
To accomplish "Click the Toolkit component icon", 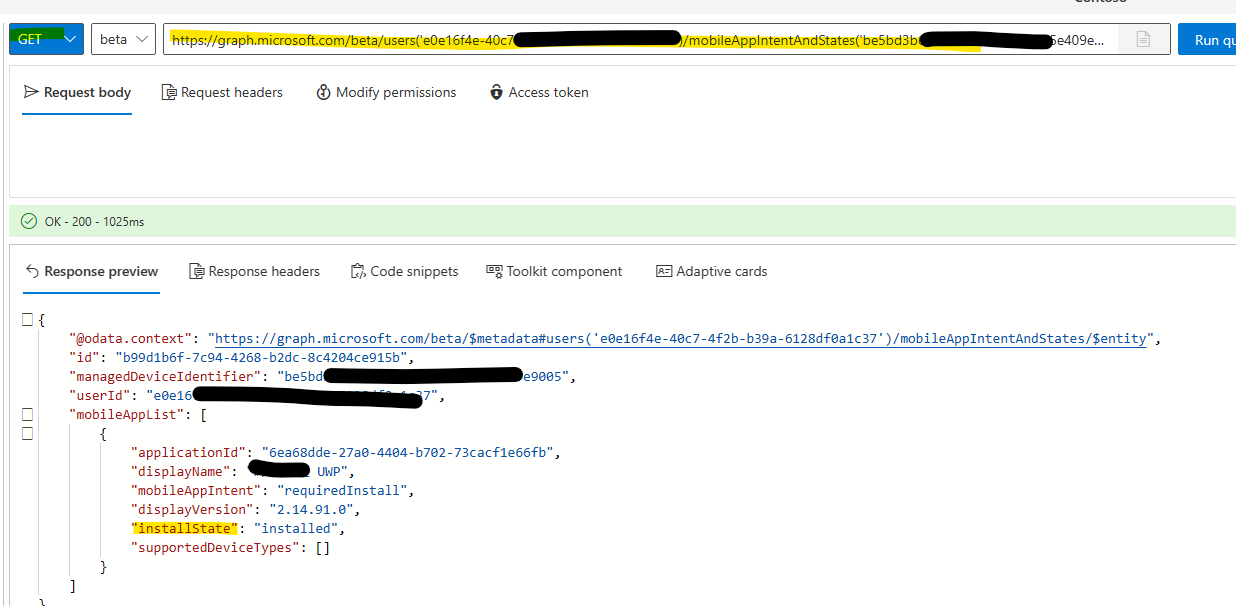I will coord(494,271).
